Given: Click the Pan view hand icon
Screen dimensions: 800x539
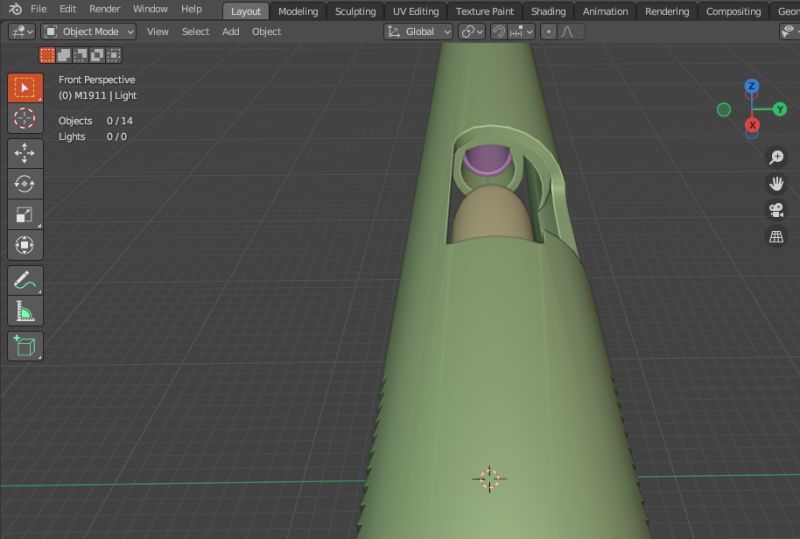Looking at the screenshot, I should coord(776,184).
